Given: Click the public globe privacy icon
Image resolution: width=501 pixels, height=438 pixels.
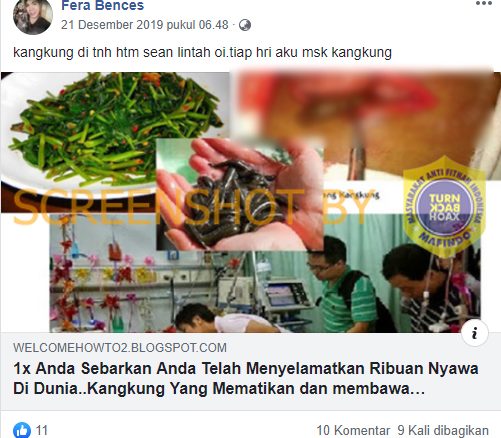Looking at the screenshot, I should (x=245, y=25).
